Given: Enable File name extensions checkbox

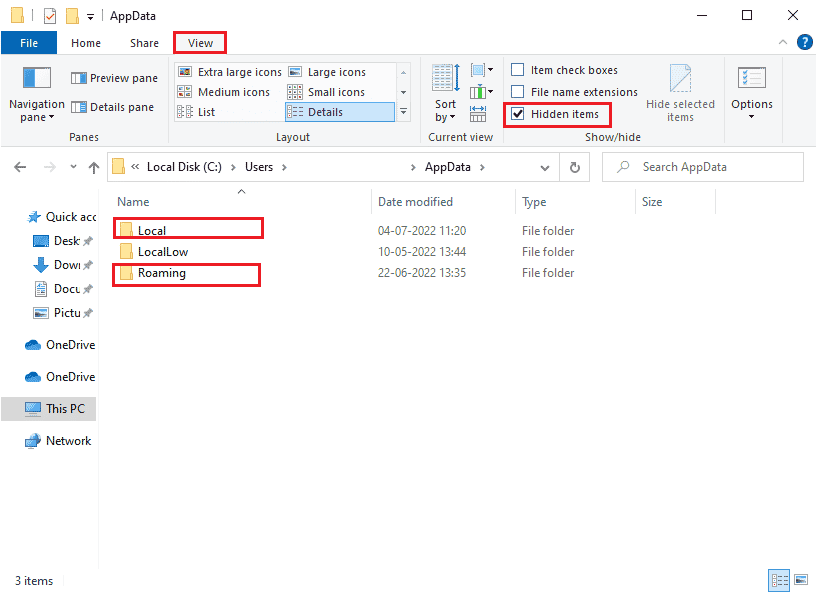Looking at the screenshot, I should coord(518,92).
